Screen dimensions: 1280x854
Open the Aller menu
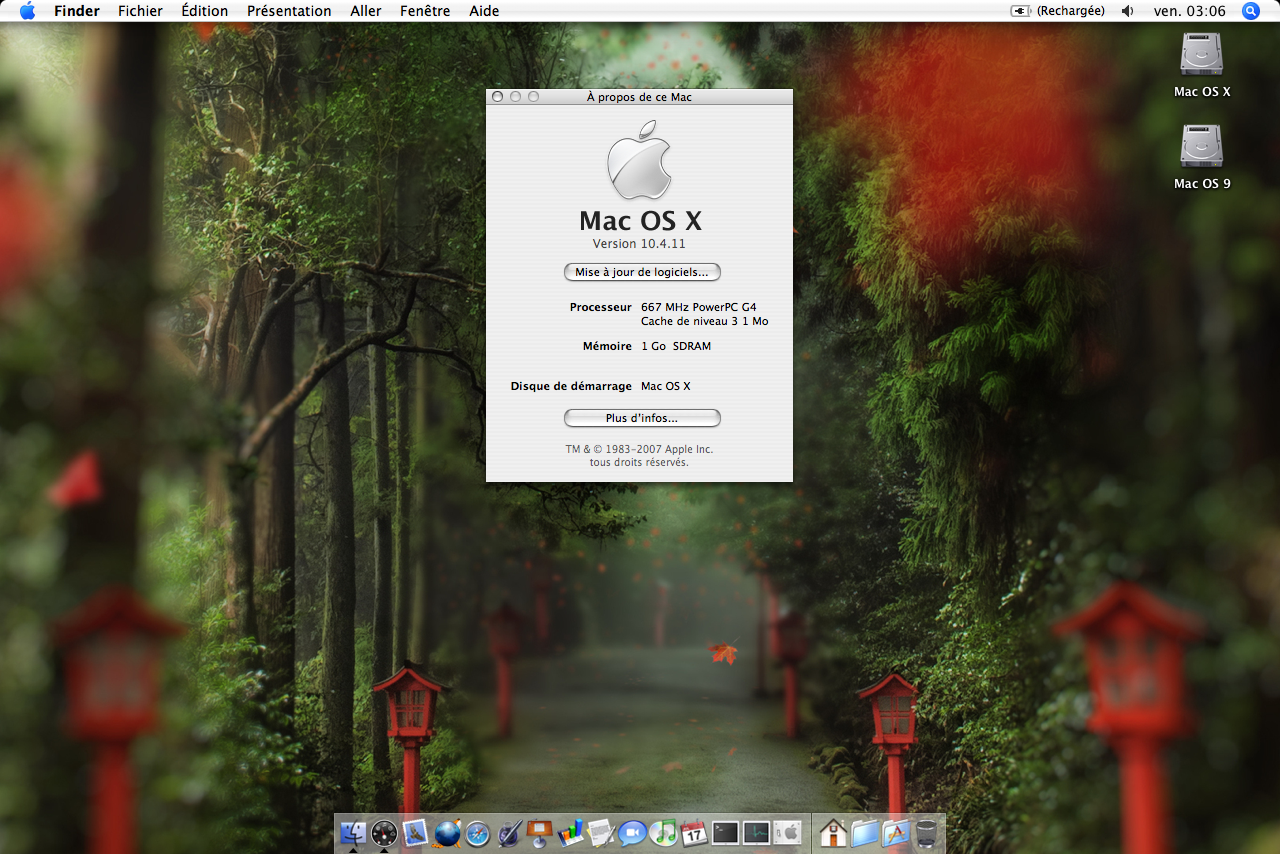[366, 11]
